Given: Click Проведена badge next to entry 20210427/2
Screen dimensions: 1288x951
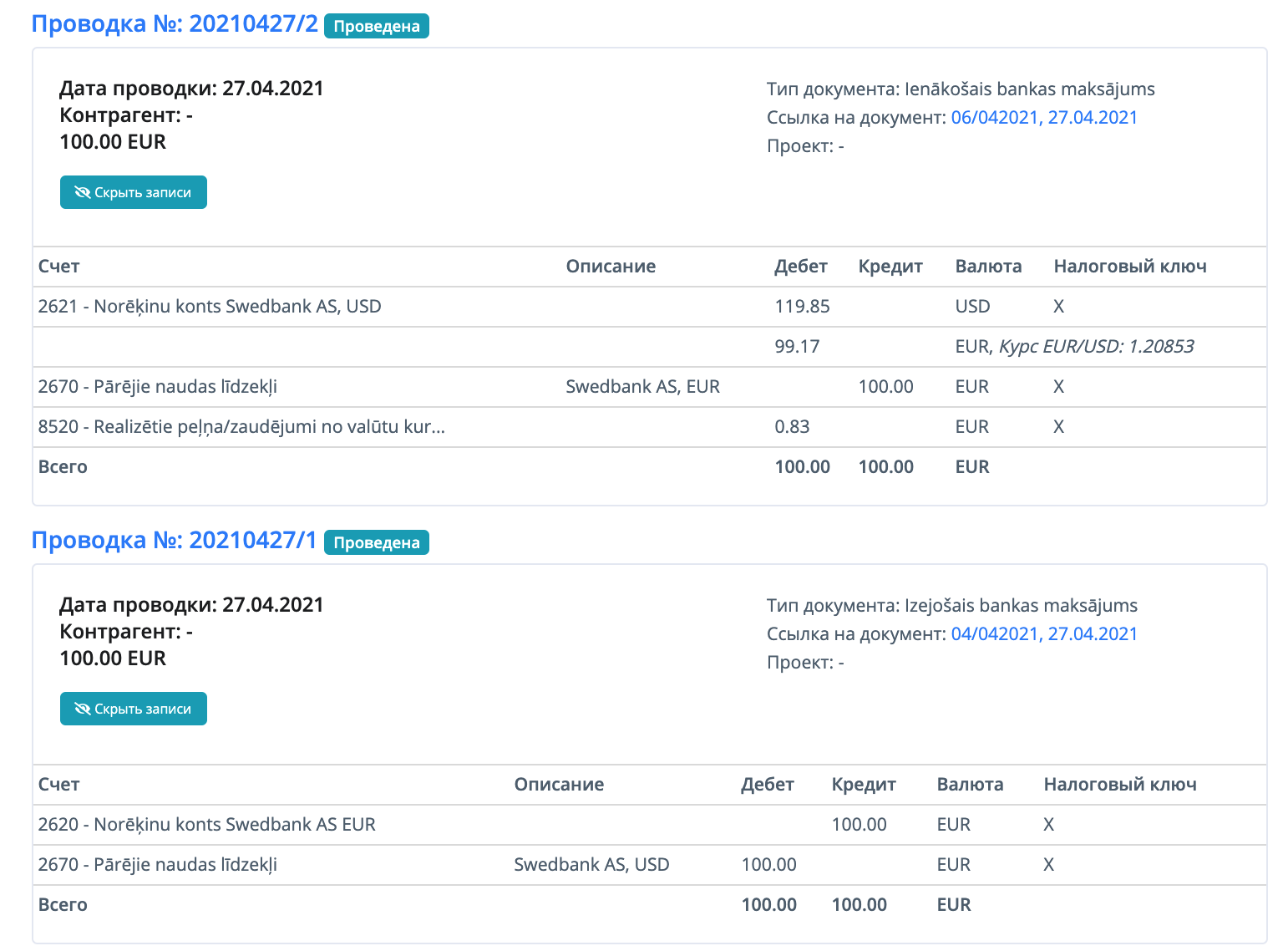Looking at the screenshot, I should pyautogui.click(x=377, y=27).
